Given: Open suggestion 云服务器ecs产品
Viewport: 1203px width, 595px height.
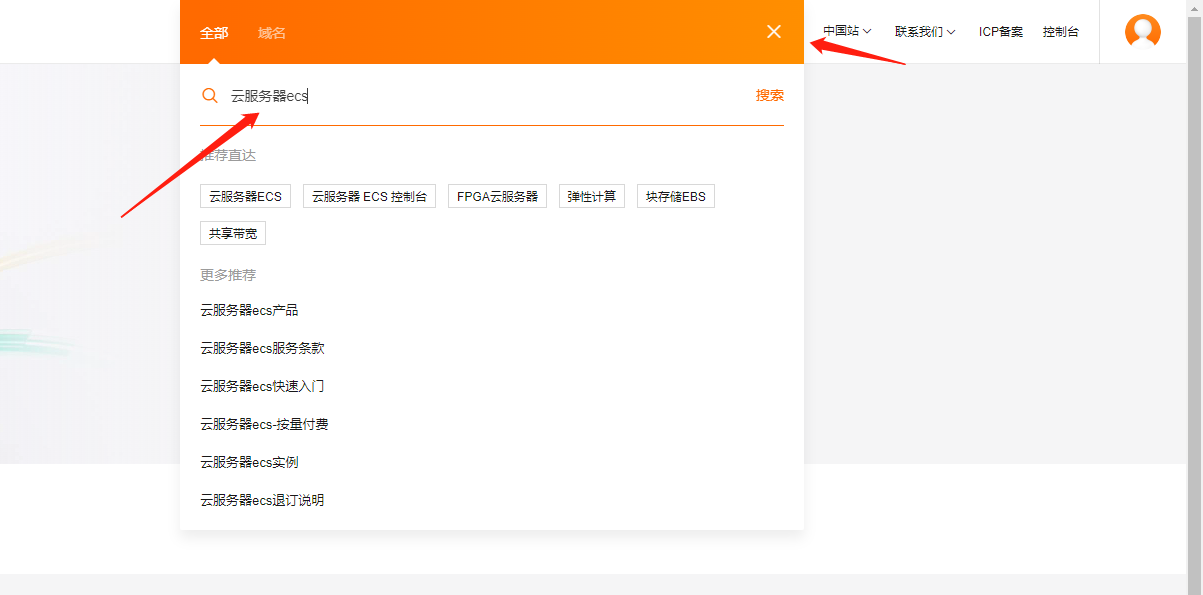Looking at the screenshot, I should (249, 310).
